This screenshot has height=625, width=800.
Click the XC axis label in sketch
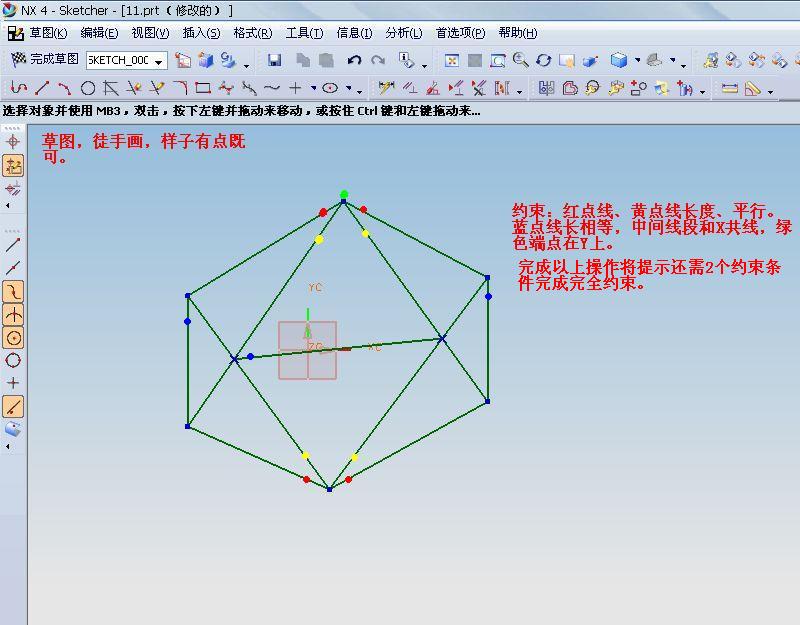pos(374,347)
